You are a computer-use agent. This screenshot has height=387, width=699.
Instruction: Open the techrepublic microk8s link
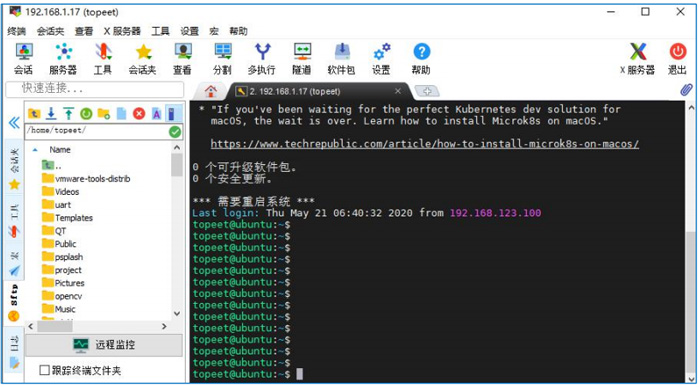[x=425, y=144]
